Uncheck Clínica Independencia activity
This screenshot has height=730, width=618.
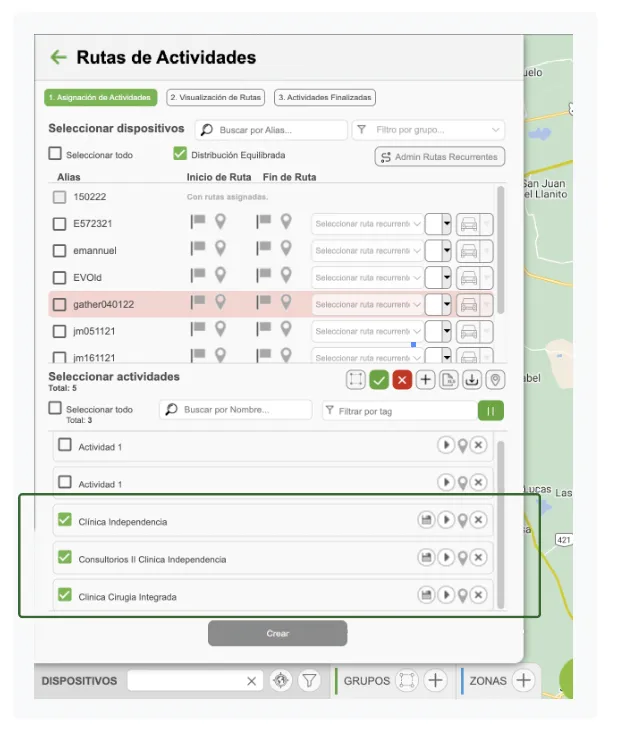click(x=65, y=519)
